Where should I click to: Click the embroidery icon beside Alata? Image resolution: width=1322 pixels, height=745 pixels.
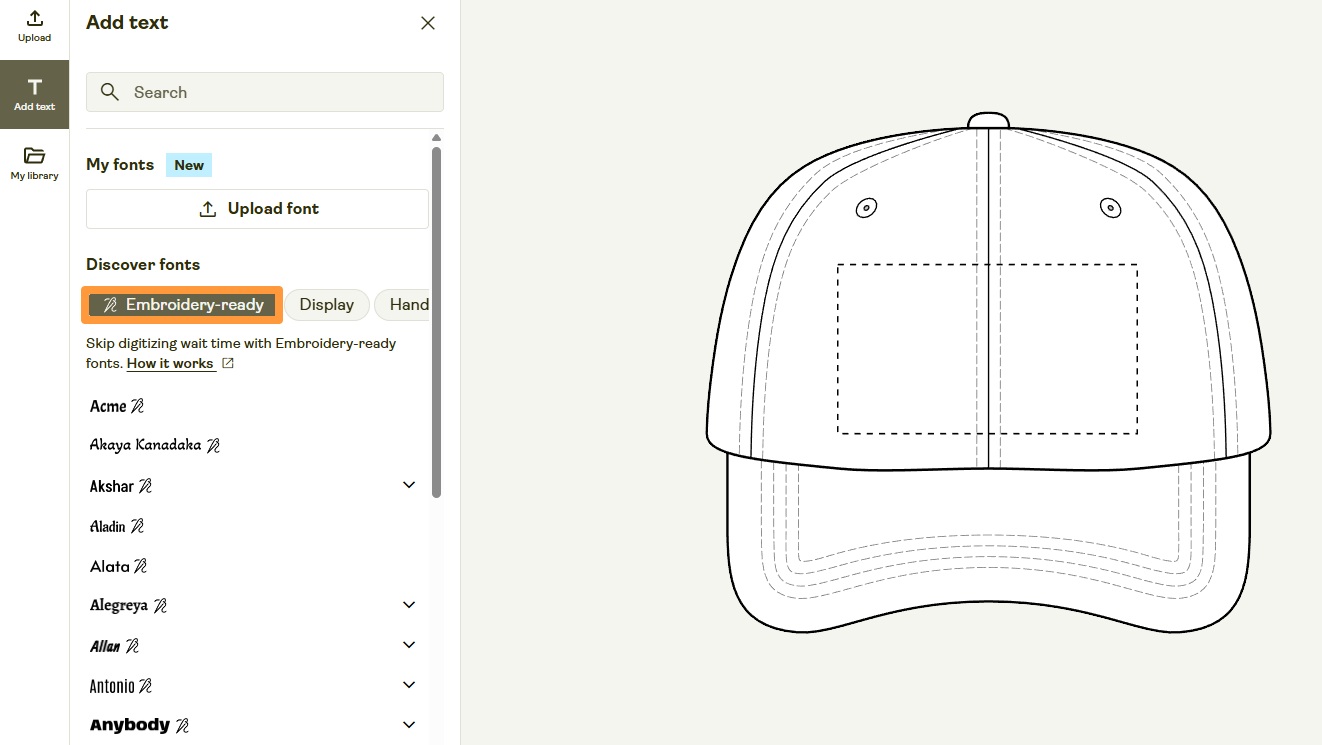(x=141, y=564)
